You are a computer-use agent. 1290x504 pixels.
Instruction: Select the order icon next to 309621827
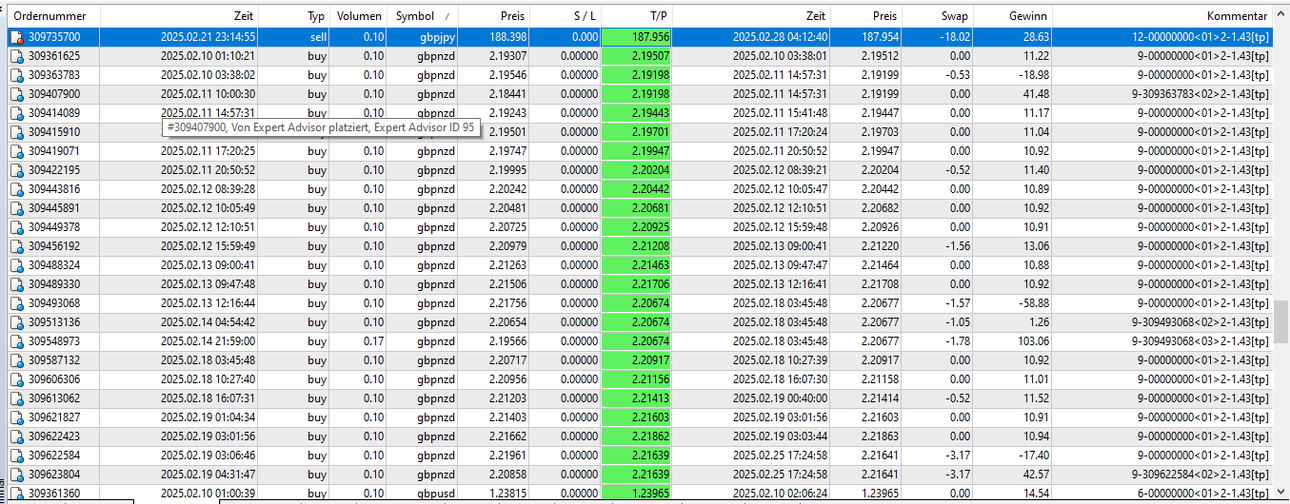point(17,417)
